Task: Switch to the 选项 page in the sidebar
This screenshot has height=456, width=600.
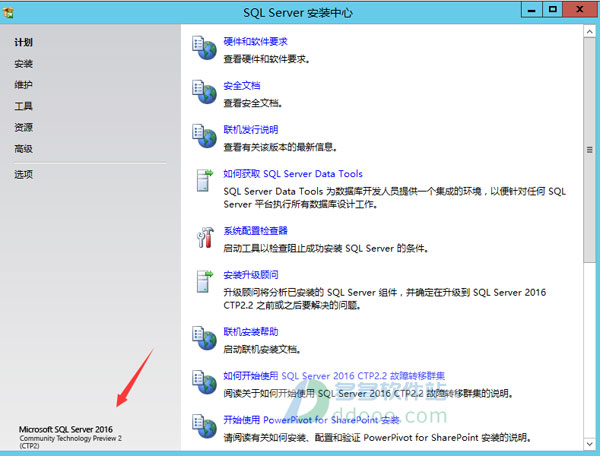Action: (x=23, y=174)
